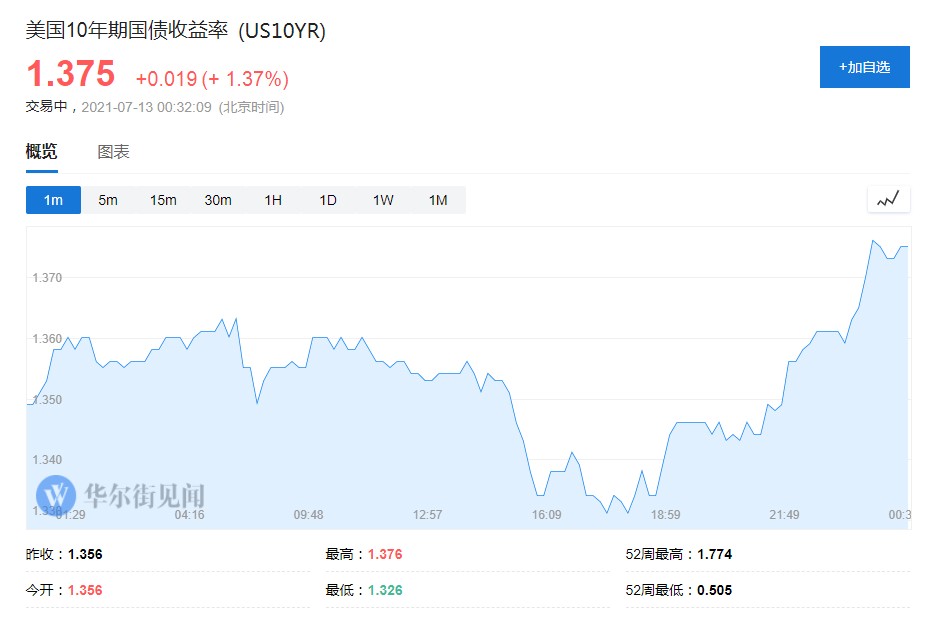Click the chart style line icon
This screenshot has width=927, height=624.
(888, 199)
